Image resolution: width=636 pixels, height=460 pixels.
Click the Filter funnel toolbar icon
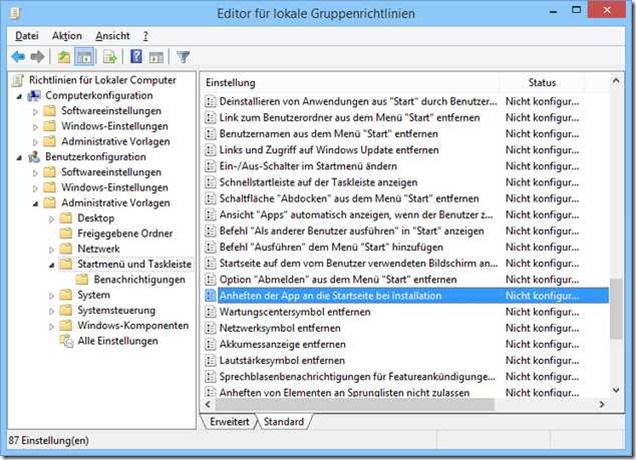point(183,57)
